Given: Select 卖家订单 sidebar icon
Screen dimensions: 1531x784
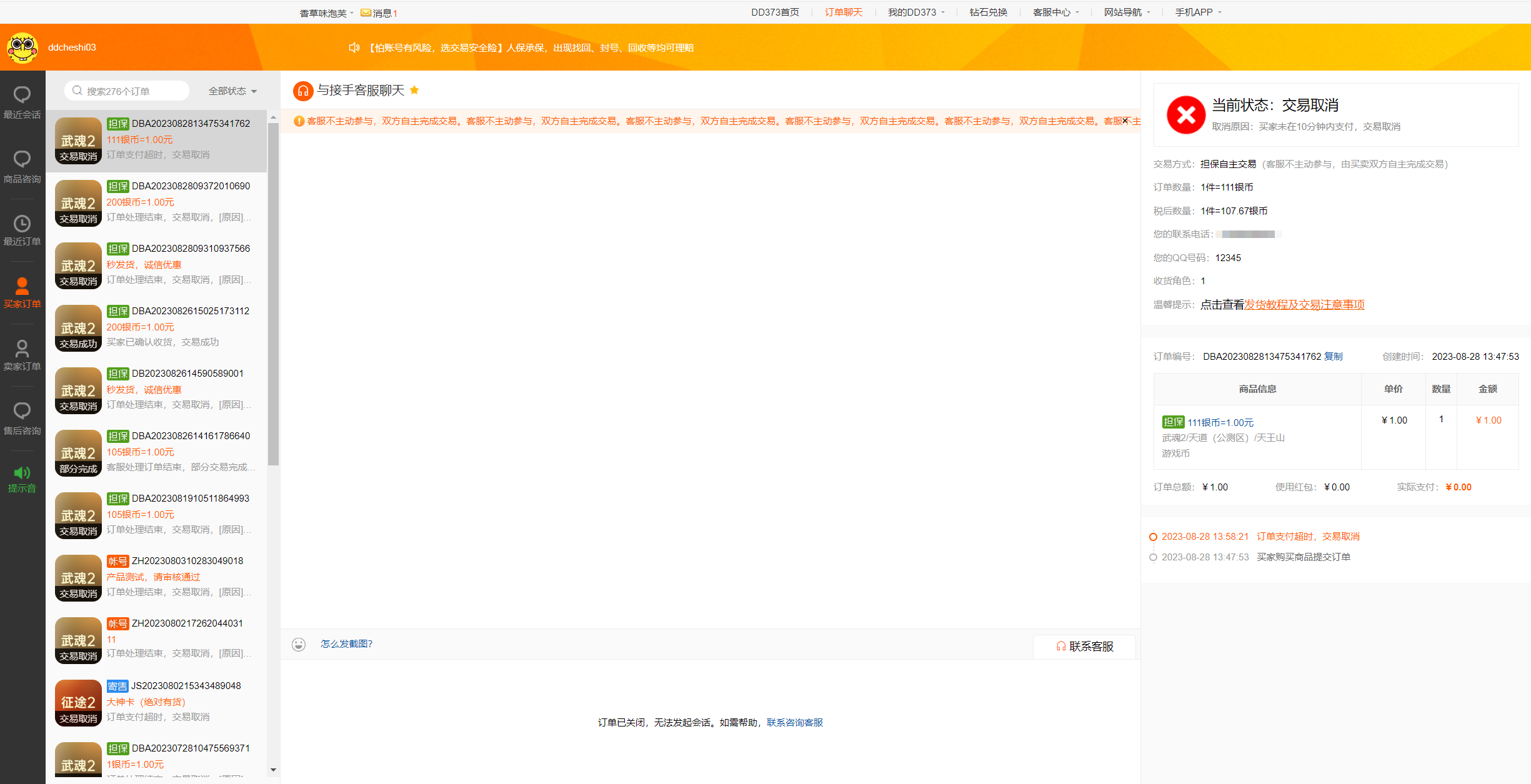Looking at the screenshot, I should click(22, 355).
